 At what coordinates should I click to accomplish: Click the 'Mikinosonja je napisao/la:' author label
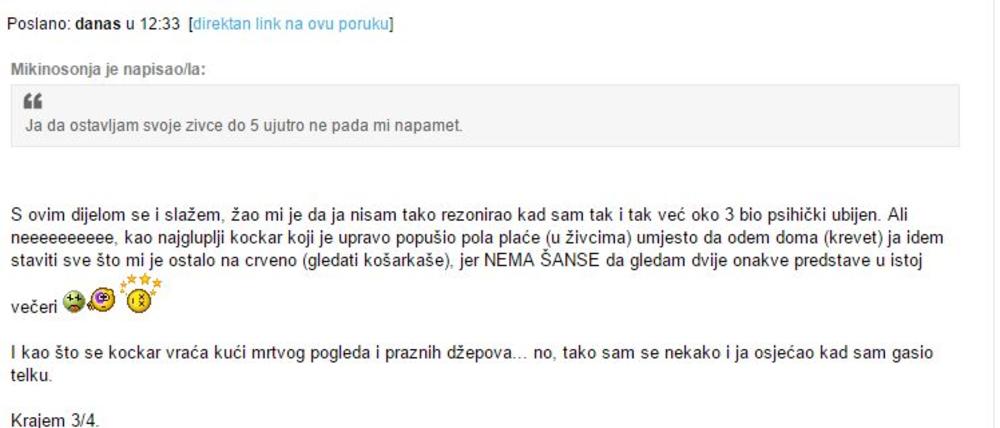click(109, 70)
